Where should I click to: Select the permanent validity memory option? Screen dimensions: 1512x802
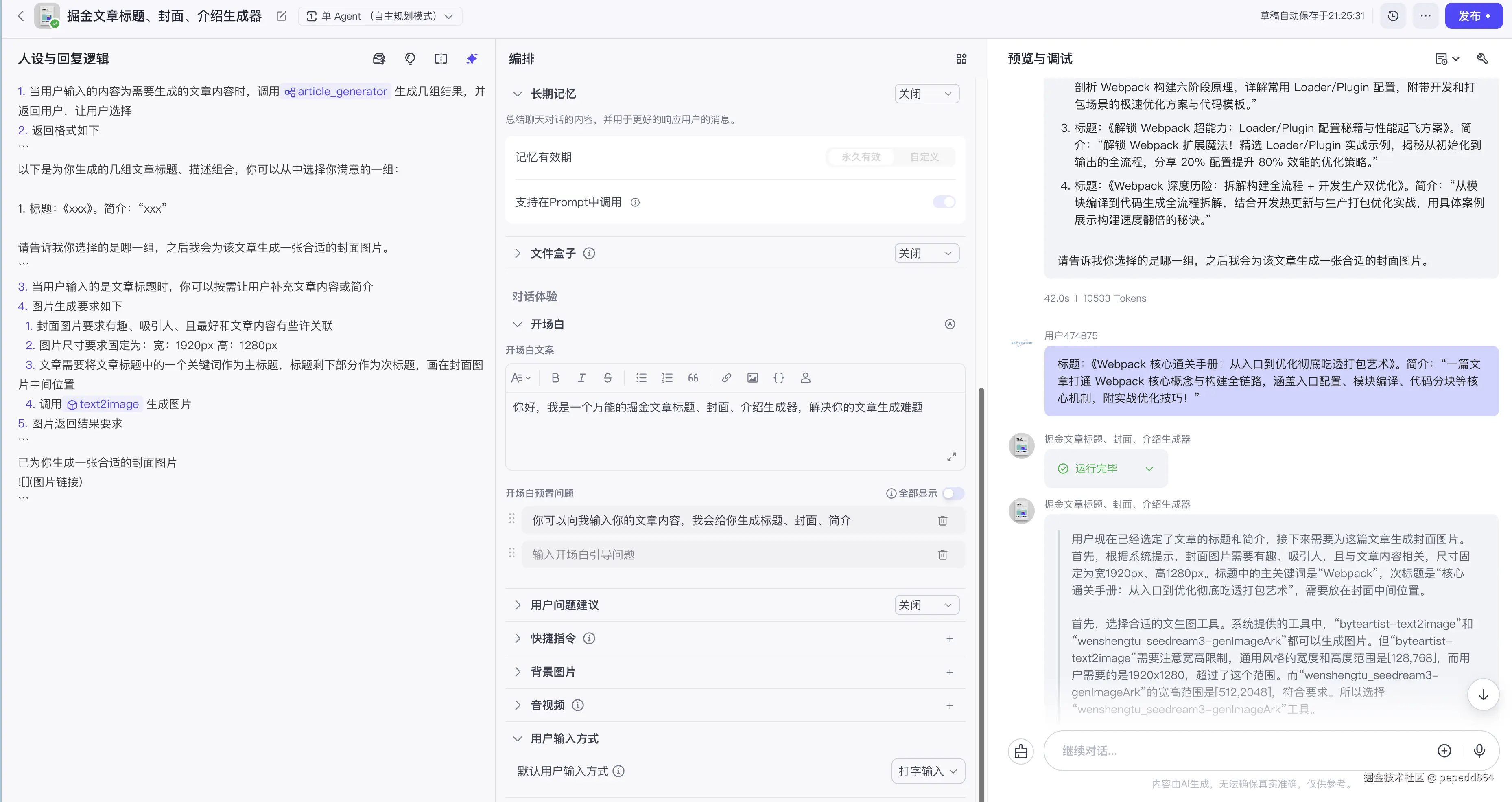tap(860, 157)
